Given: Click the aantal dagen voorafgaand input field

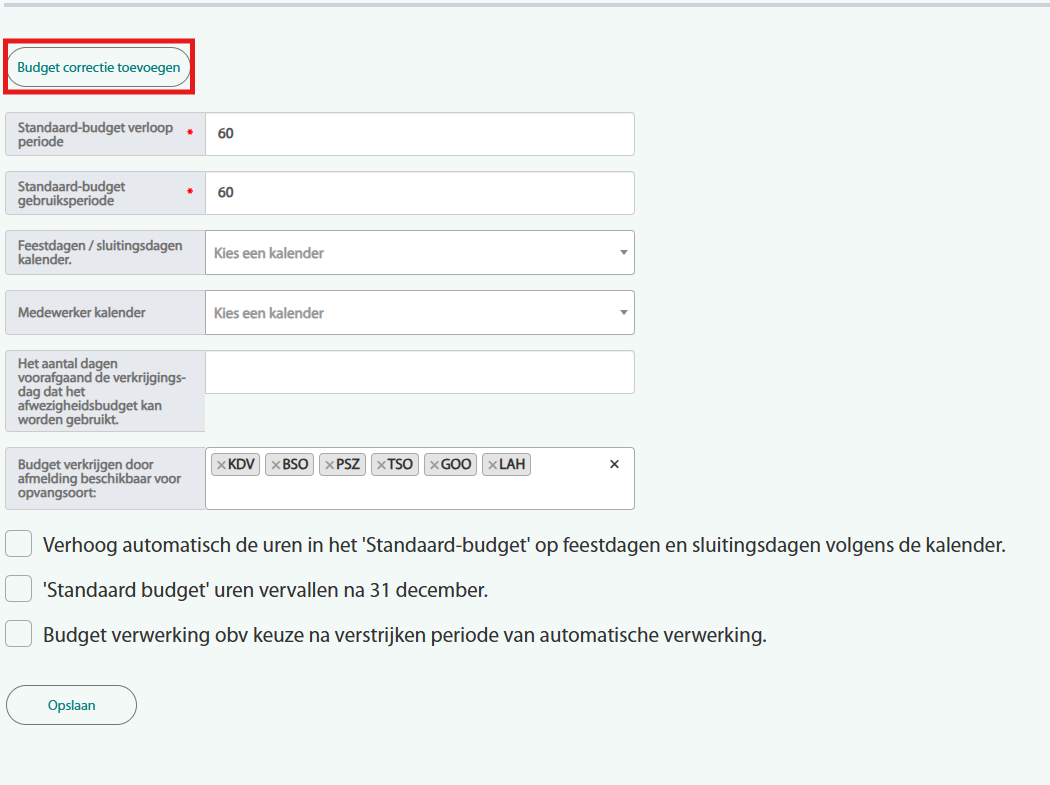Looking at the screenshot, I should click(x=420, y=372).
